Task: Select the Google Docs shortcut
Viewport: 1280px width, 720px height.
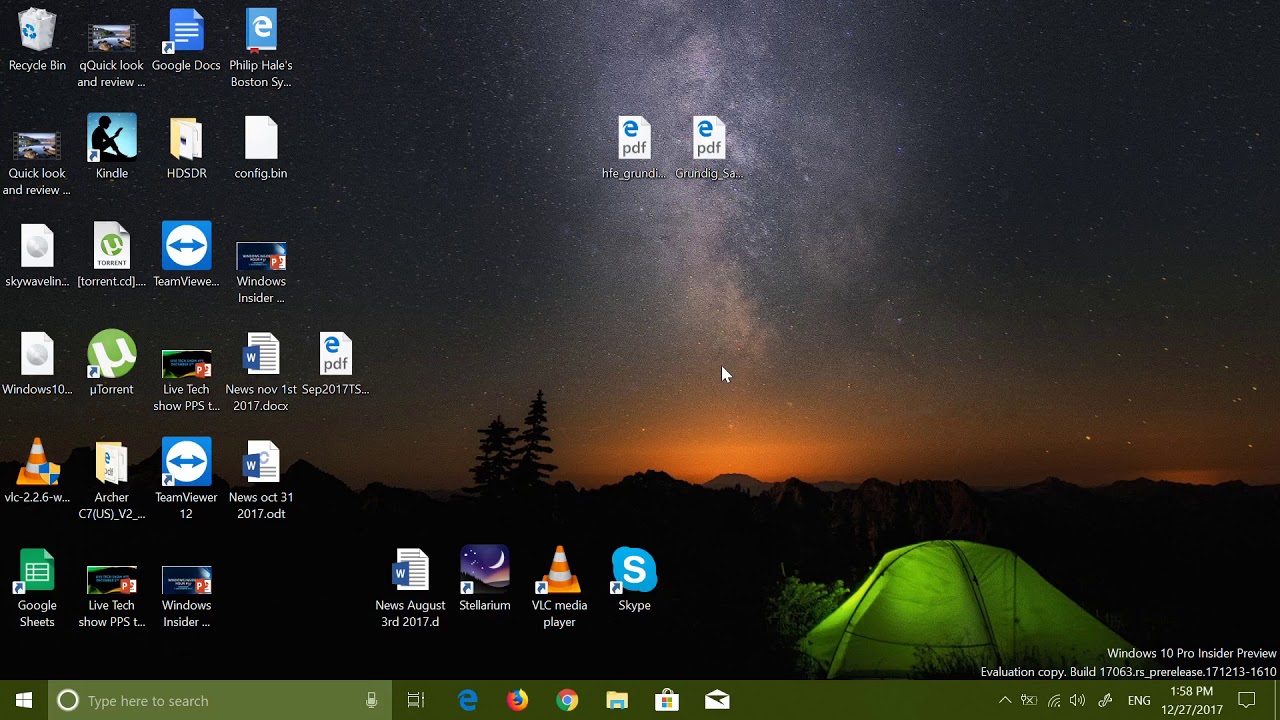Action: click(186, 40)
